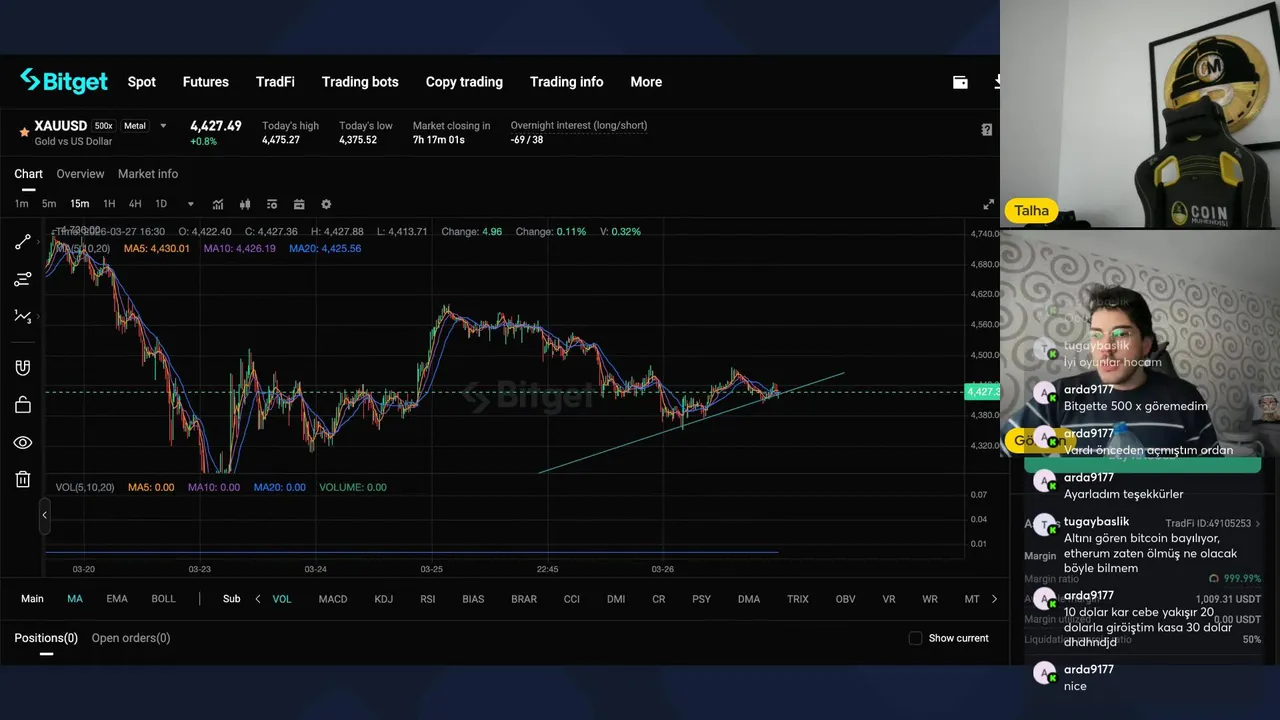Open Trading bots menu
Viewport: 1280px width, 720px height.
tap(360, 82)
